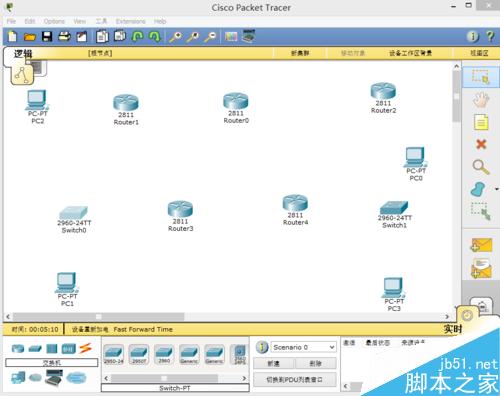Switch to the 逻辑 logical workspace tab
The width and height of the screenshot is (500, 396).
[23, 54]
